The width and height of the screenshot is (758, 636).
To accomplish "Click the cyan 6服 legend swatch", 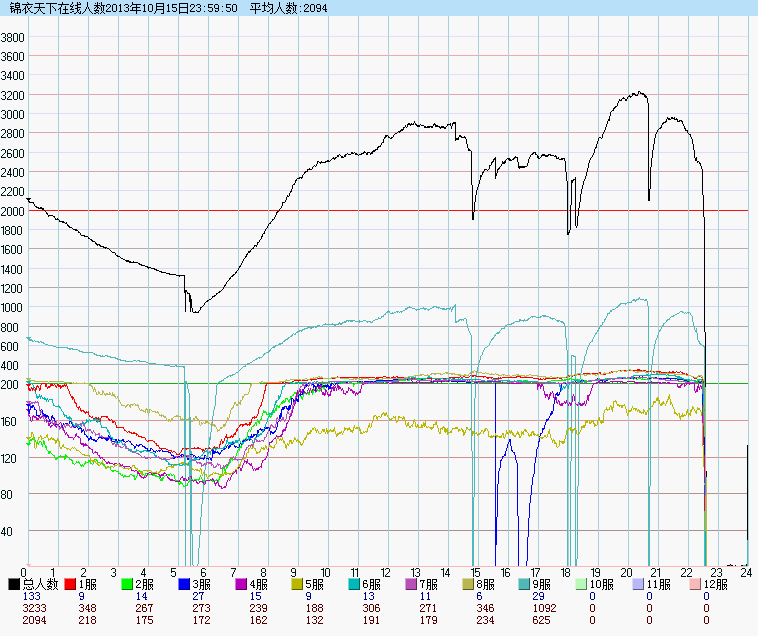I will click(355, 584).
